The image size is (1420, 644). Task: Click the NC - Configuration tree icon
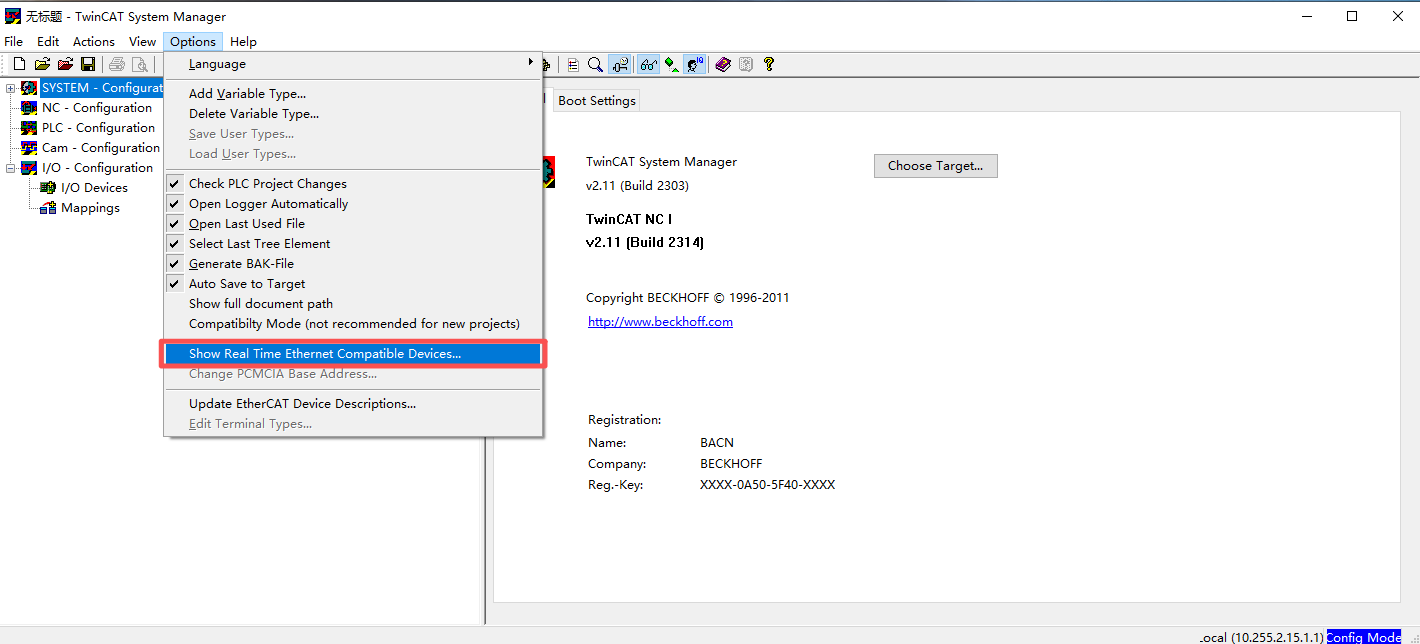tap(29, 108)
